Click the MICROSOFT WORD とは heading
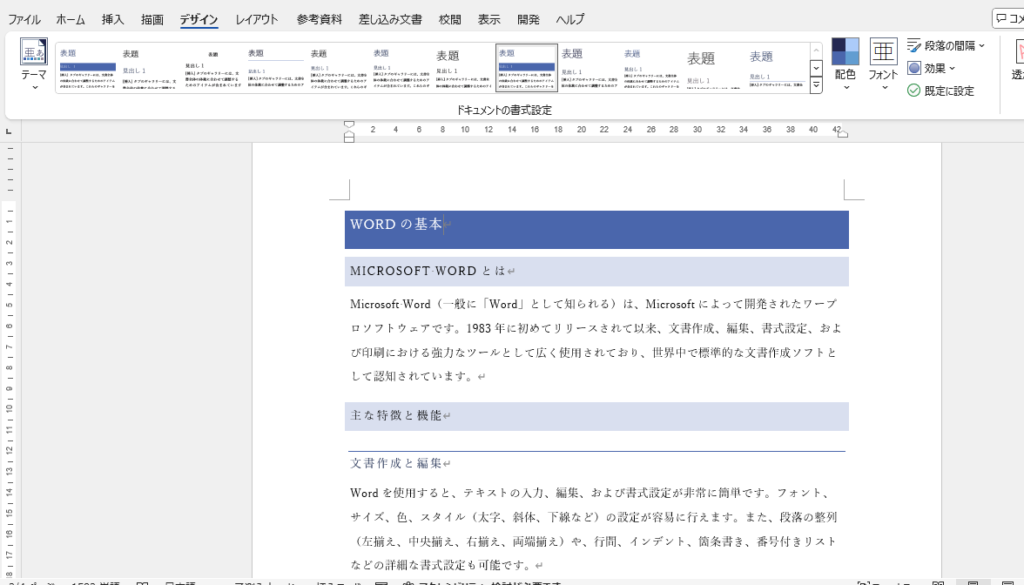This screenshot has height=585, width=1024. point(428,271)
